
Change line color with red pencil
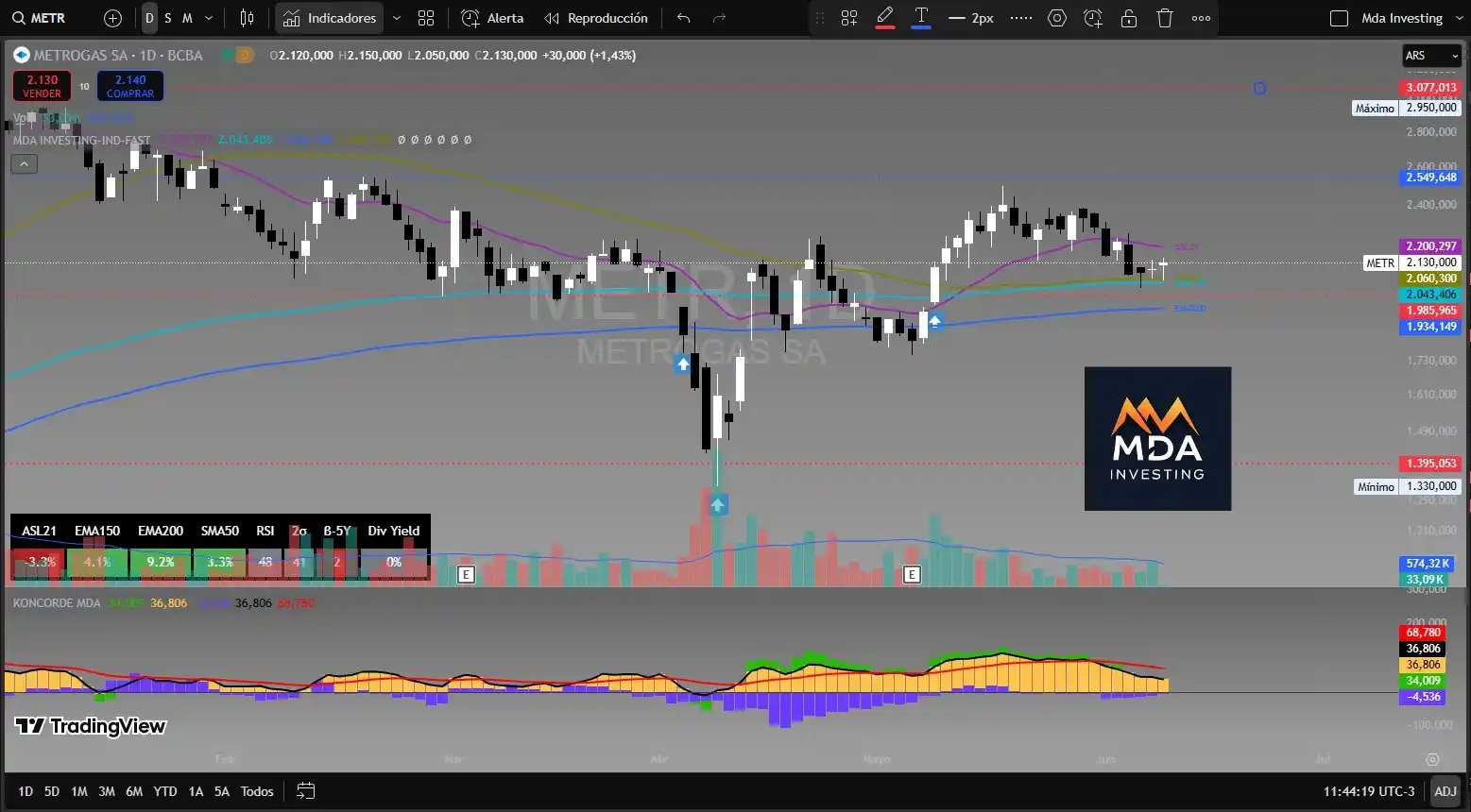pos(885,18)
